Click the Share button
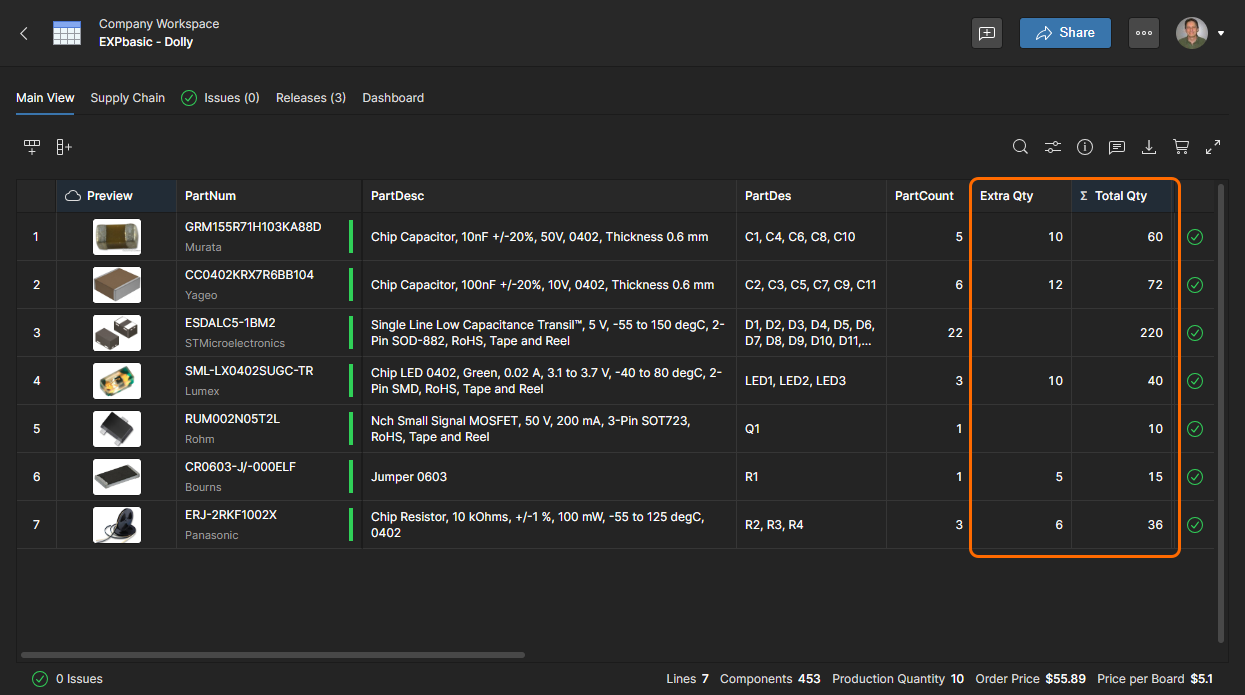This screenshot has height=695, width=1245. tap(1065, 33)
